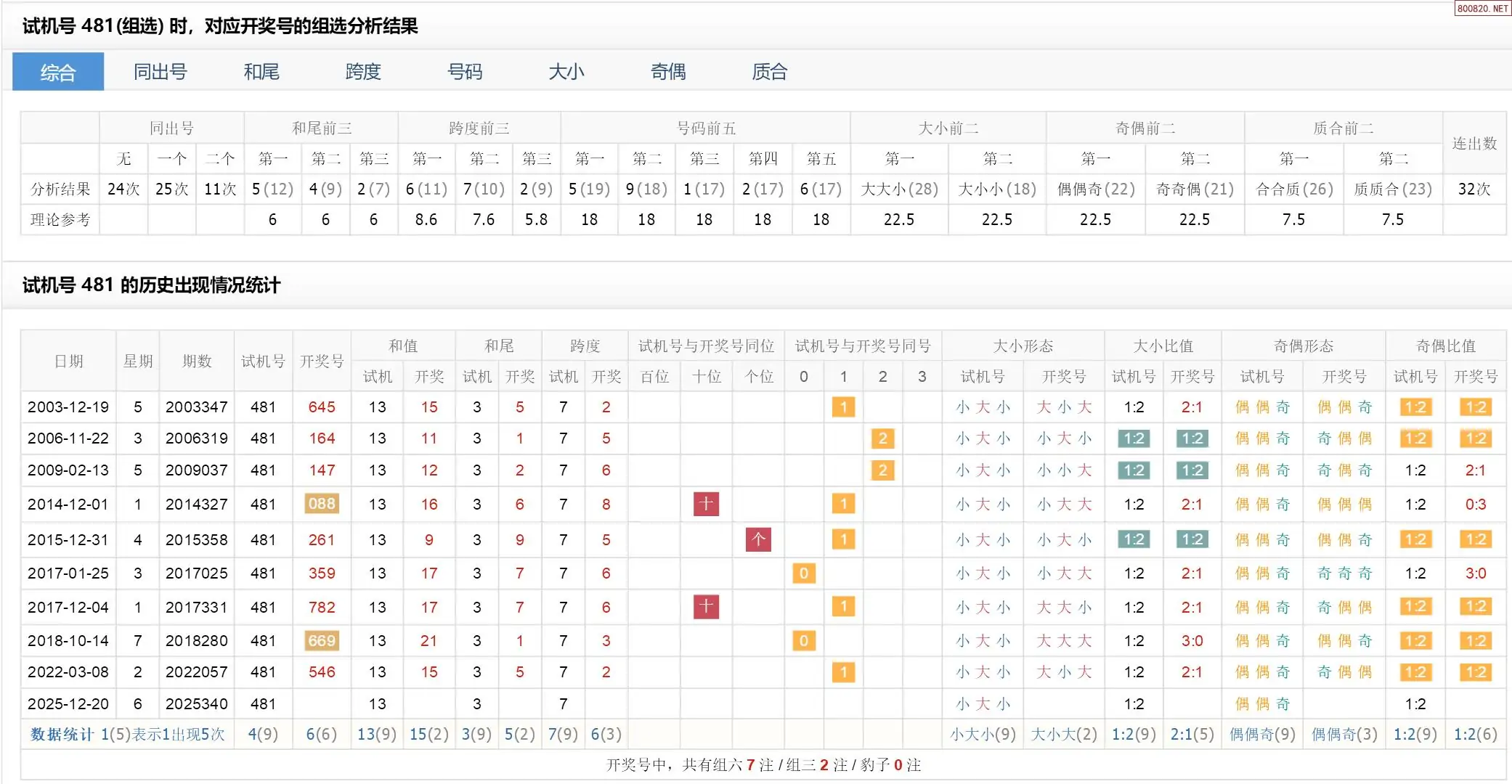Click highlighted 088 winning number

tap(322, 504)
